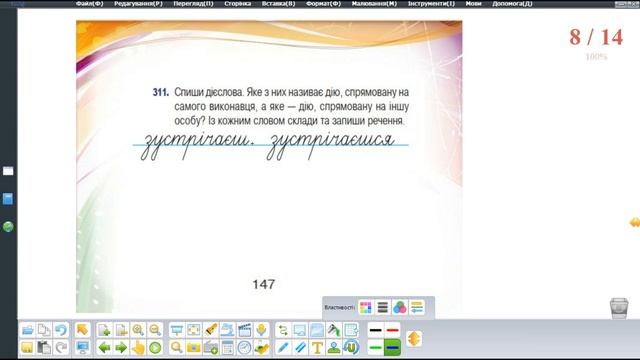Click the trash bin icon
Image resolution: width=640 pixels, height=360 pixels.
(x=619, y=308)
